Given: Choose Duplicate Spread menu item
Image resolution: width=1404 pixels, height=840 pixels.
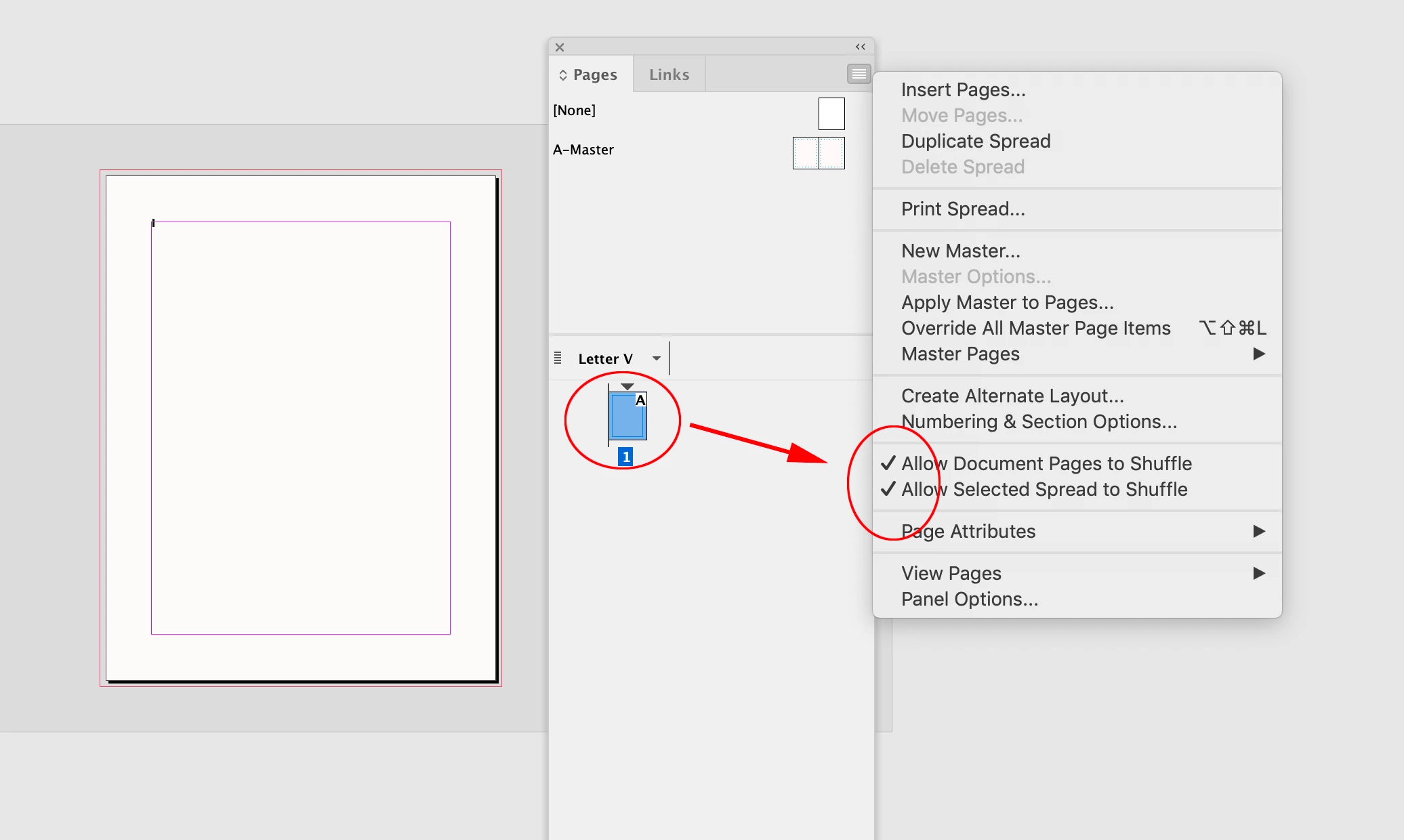Looking at the screenshot, I should pyautogui.click(x=976, y=141).
